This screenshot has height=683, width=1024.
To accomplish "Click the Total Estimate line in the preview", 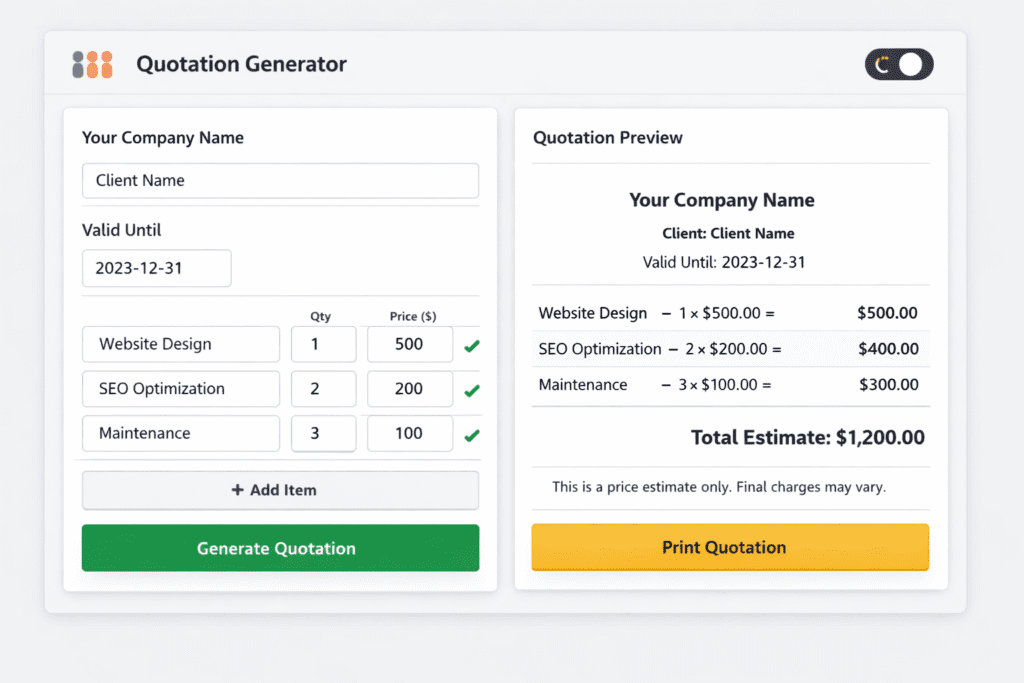I will pyautogui.click(x=807, y=437).
